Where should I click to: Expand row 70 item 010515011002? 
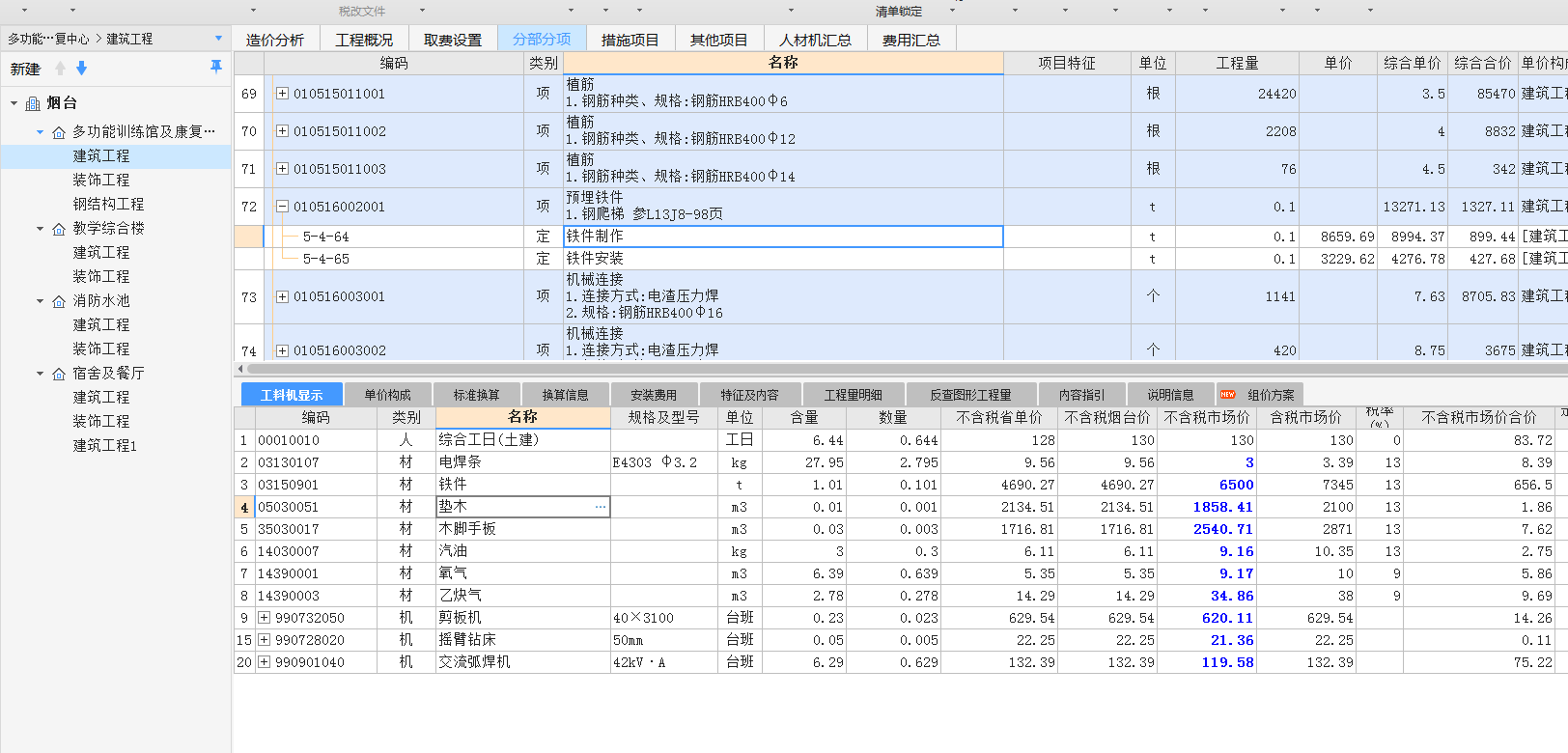[x=282, y=131]
